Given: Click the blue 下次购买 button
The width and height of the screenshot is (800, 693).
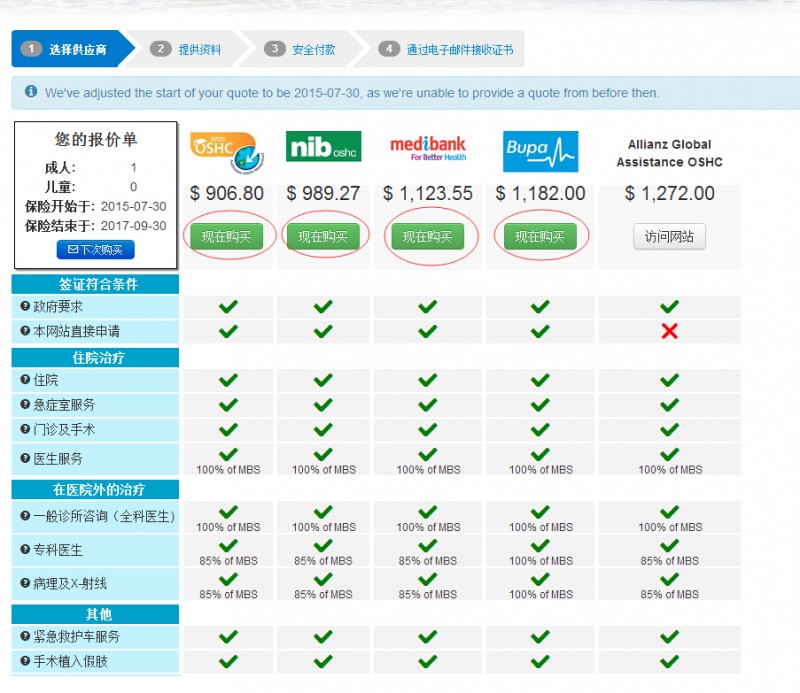Looking at the screenshot, I should click(x=95, y=250).
